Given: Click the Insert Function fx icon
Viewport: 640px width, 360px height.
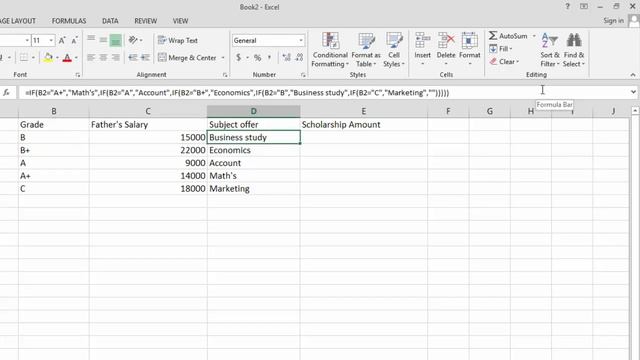Looking at the screenshot, I should [x=6, y=93].
